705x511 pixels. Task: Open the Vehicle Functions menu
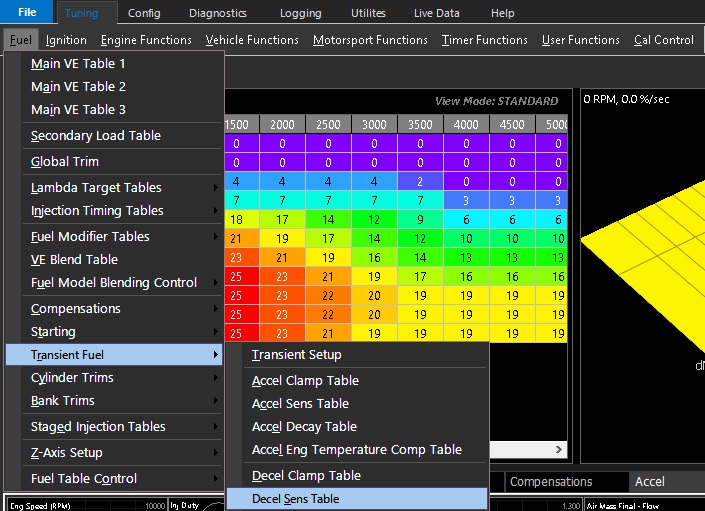[x=252, y=40]
